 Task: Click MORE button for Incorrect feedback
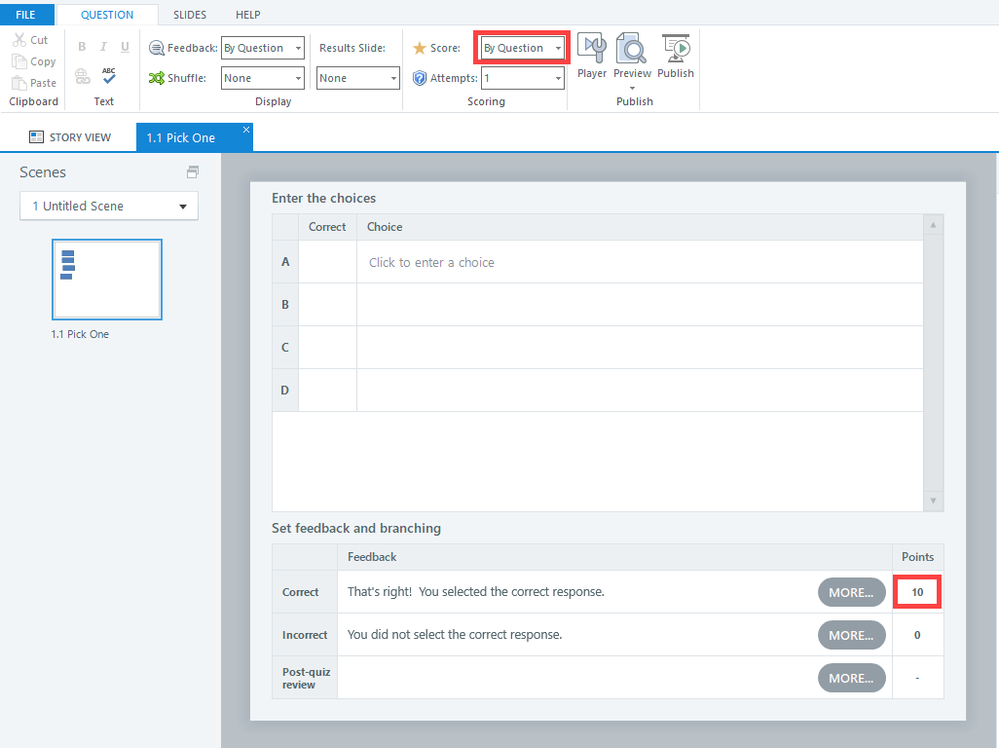pyautogui.click(x=851, y=635)
